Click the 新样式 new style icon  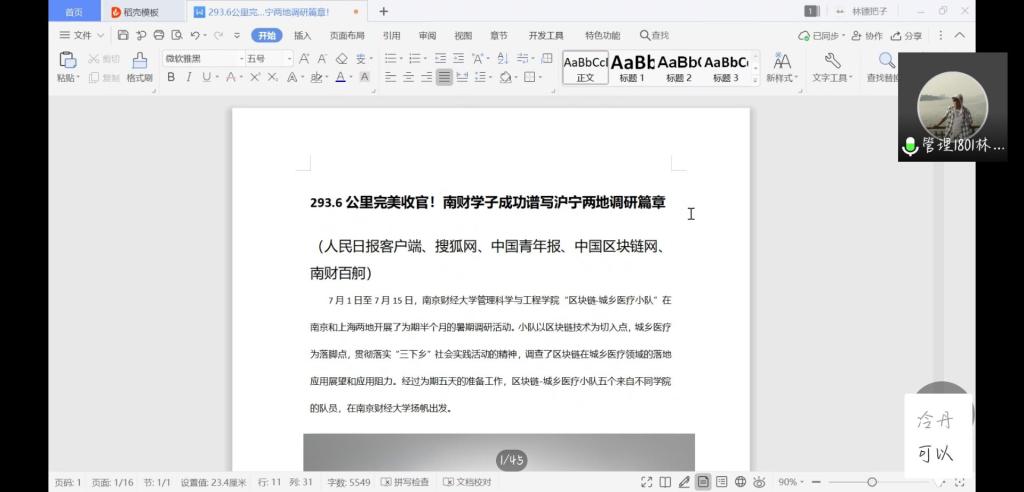[781, 66]
